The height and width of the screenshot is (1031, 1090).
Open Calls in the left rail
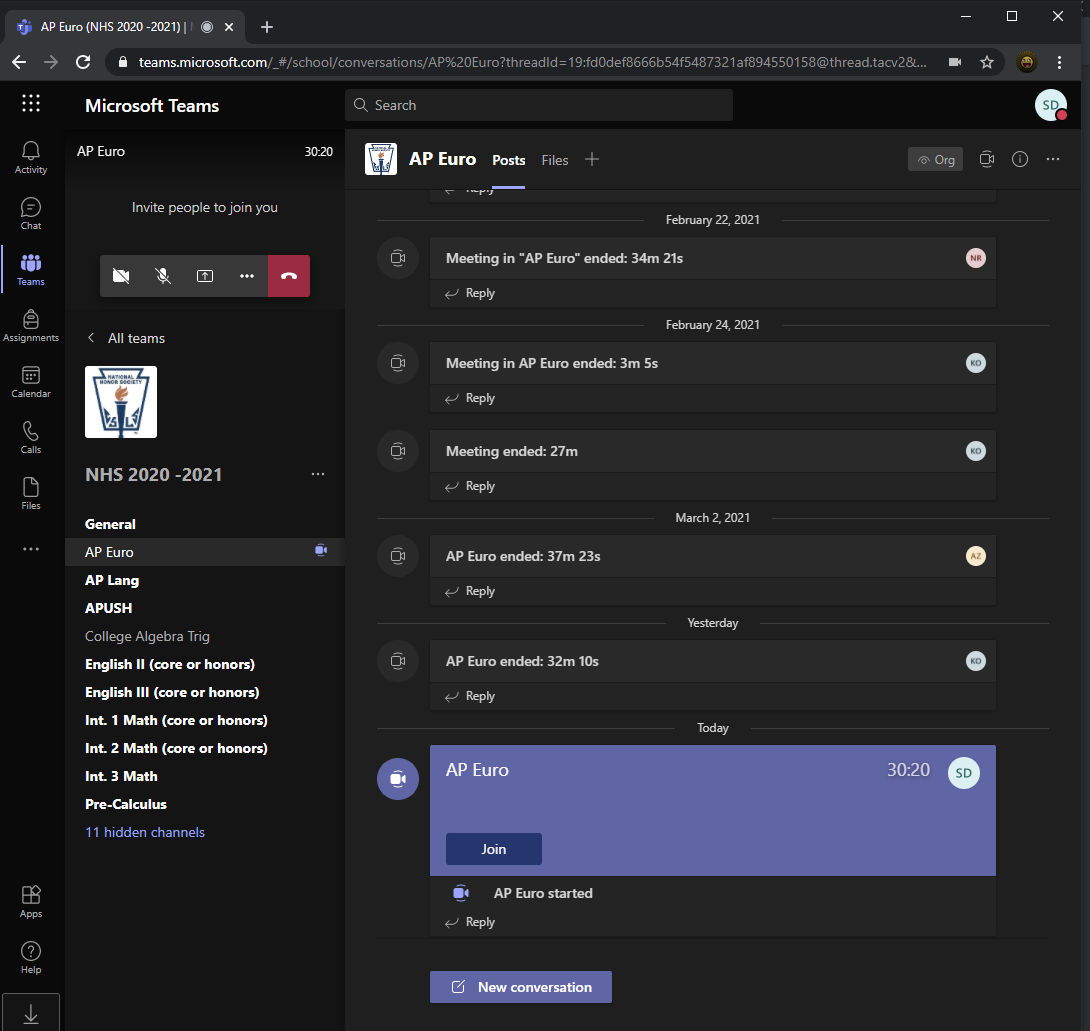(31, 436)
